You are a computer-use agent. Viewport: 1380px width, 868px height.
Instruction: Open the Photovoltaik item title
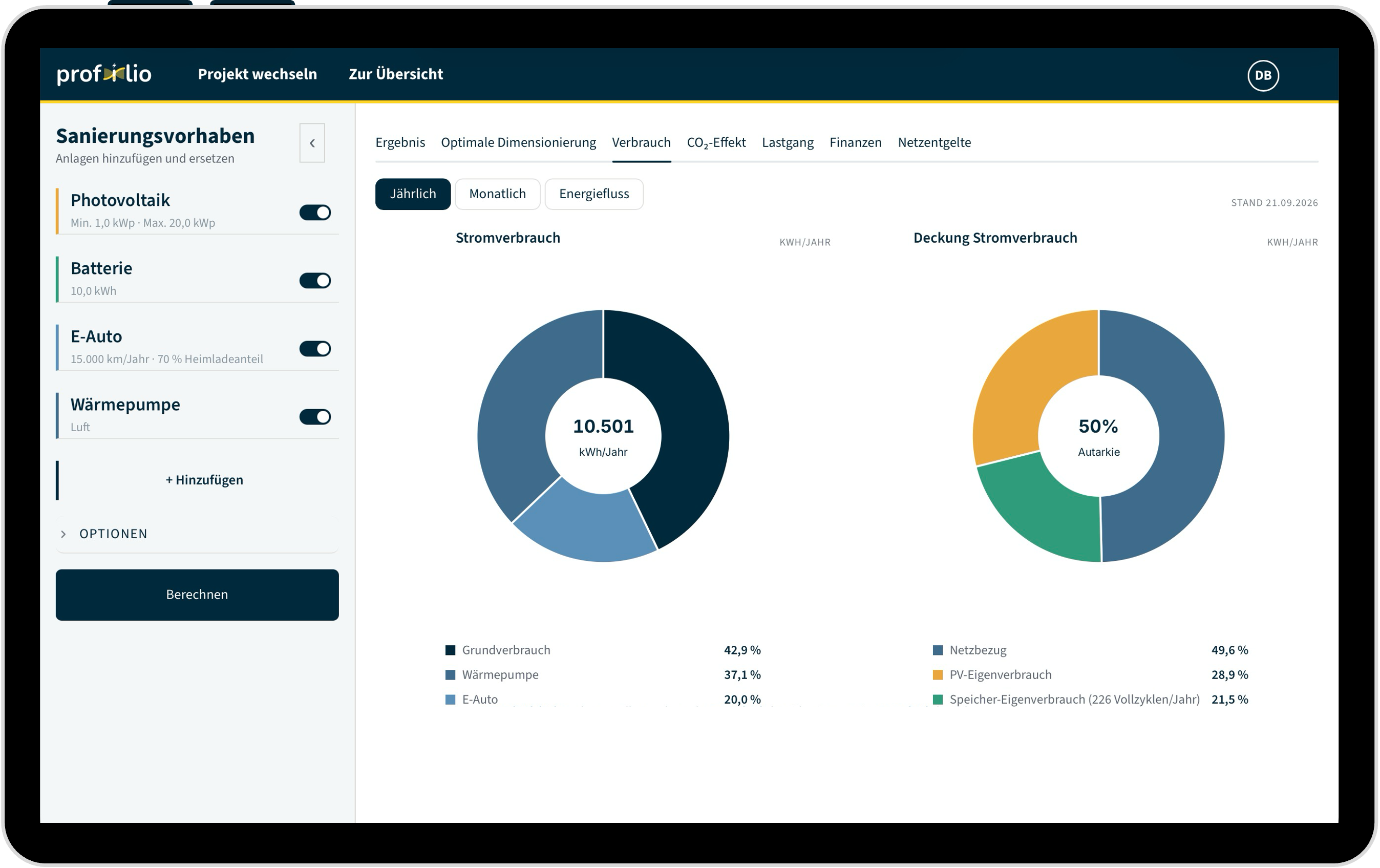click(x=120, y=200)
